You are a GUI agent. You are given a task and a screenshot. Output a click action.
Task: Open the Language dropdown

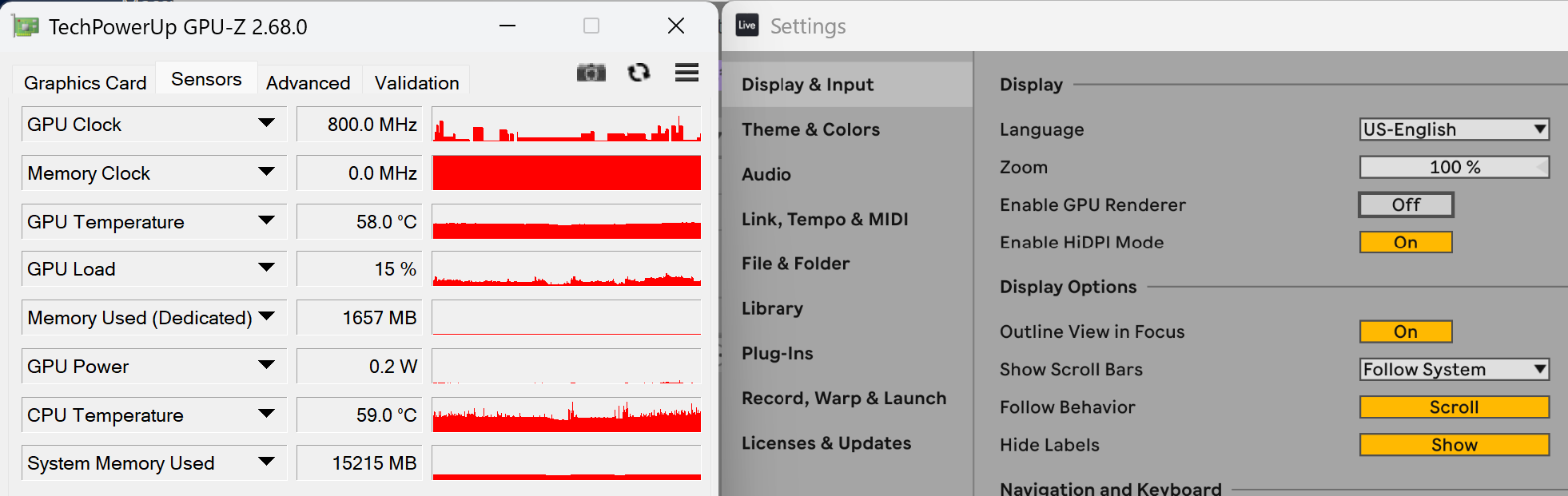1454,129
